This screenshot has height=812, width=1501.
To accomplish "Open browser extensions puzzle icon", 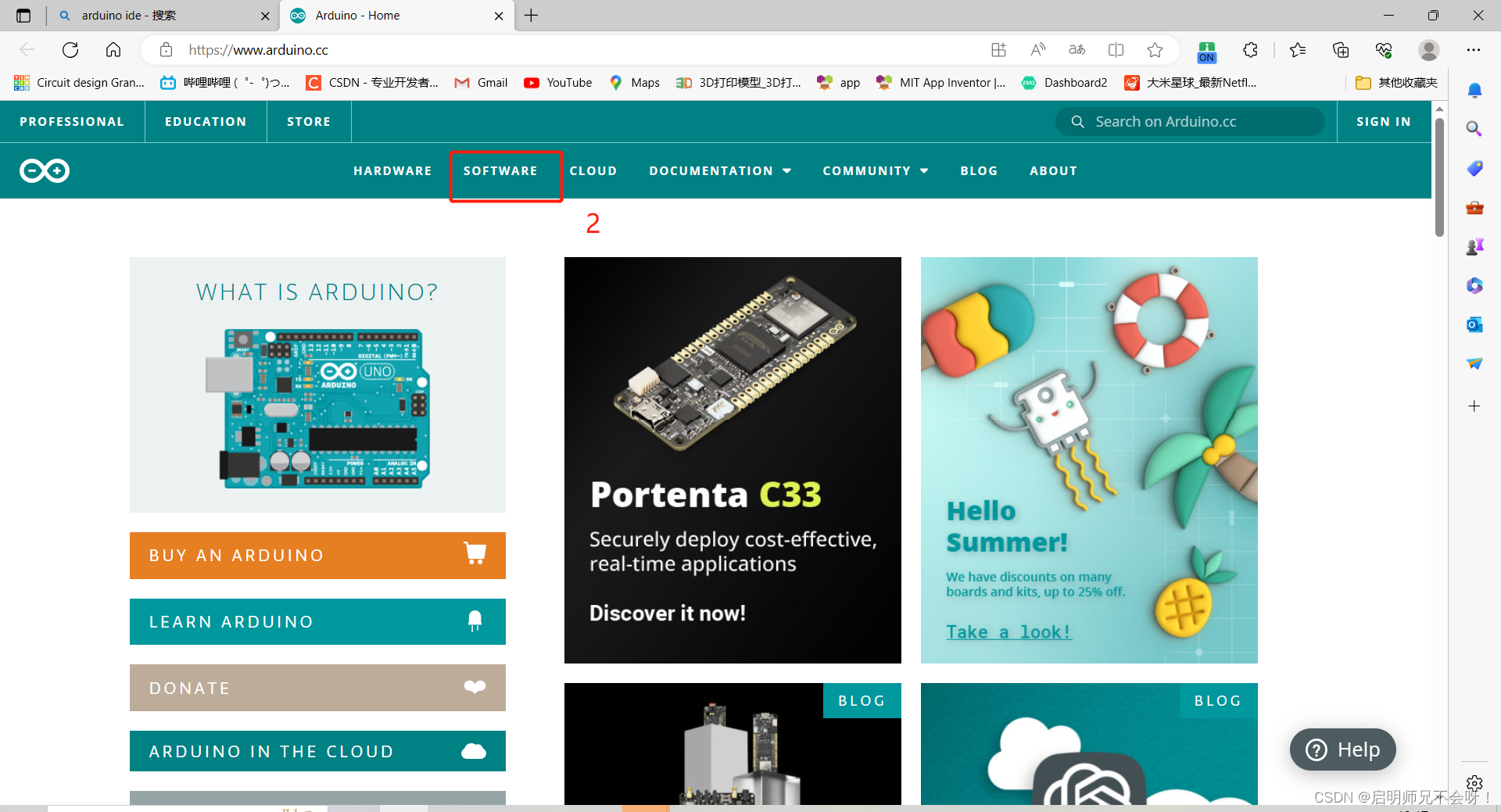I will click(1250, 50).
